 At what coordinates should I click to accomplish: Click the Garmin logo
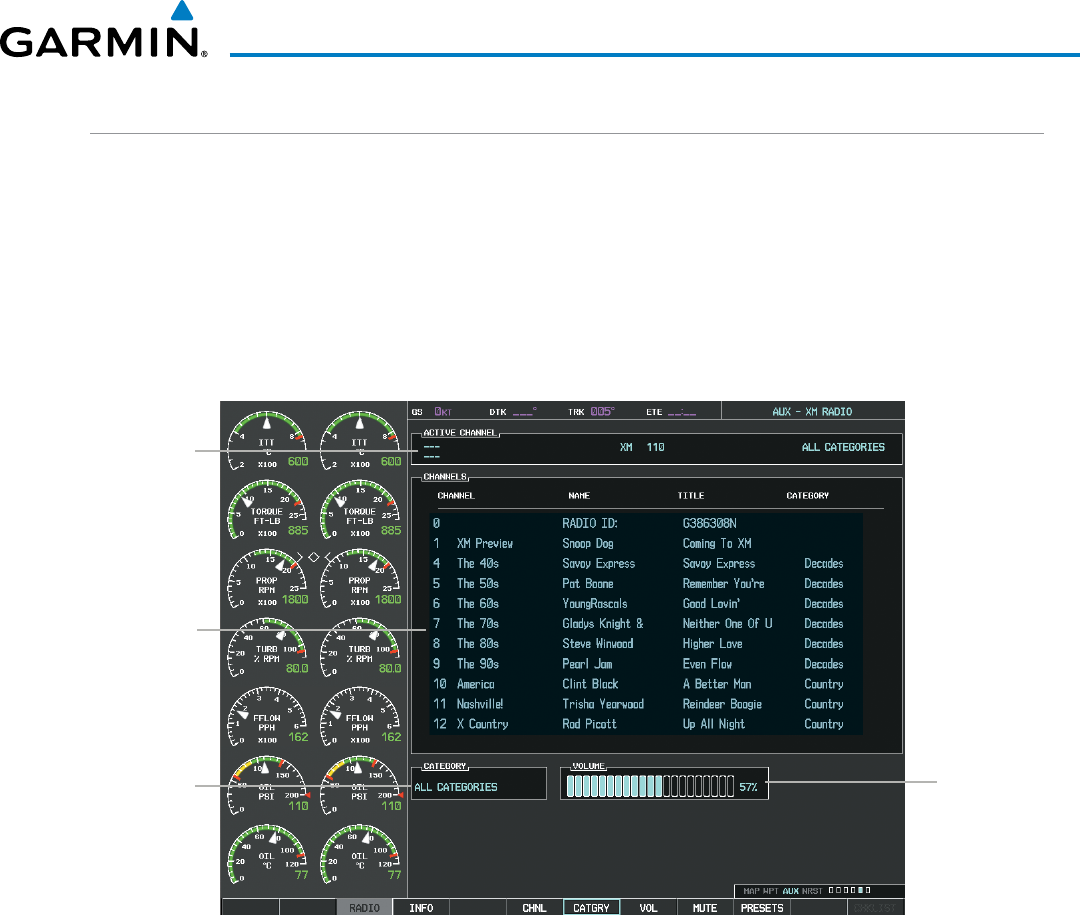tap(103, 31)
